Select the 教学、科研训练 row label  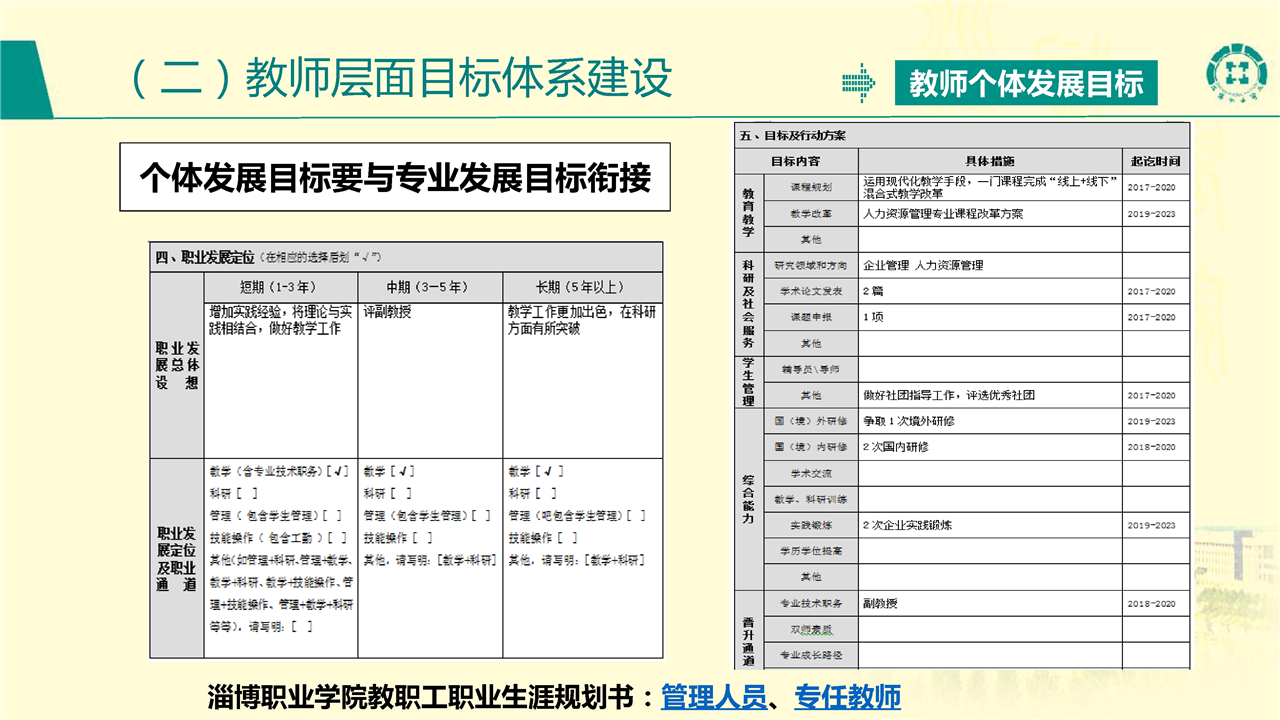[x=811, y=499]
